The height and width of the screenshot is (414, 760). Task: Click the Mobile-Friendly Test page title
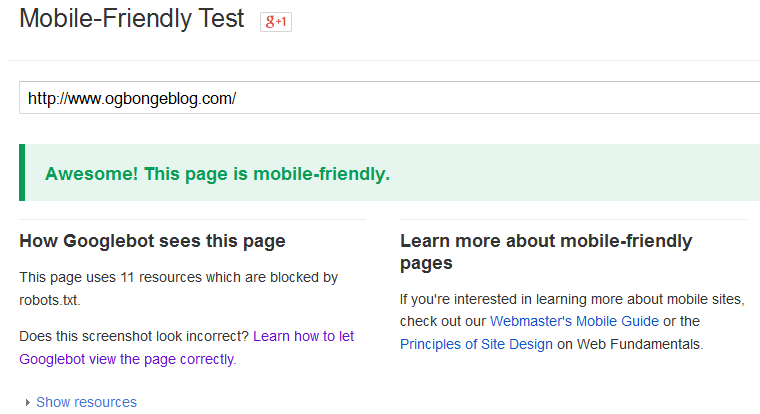[x=132, y=19]
